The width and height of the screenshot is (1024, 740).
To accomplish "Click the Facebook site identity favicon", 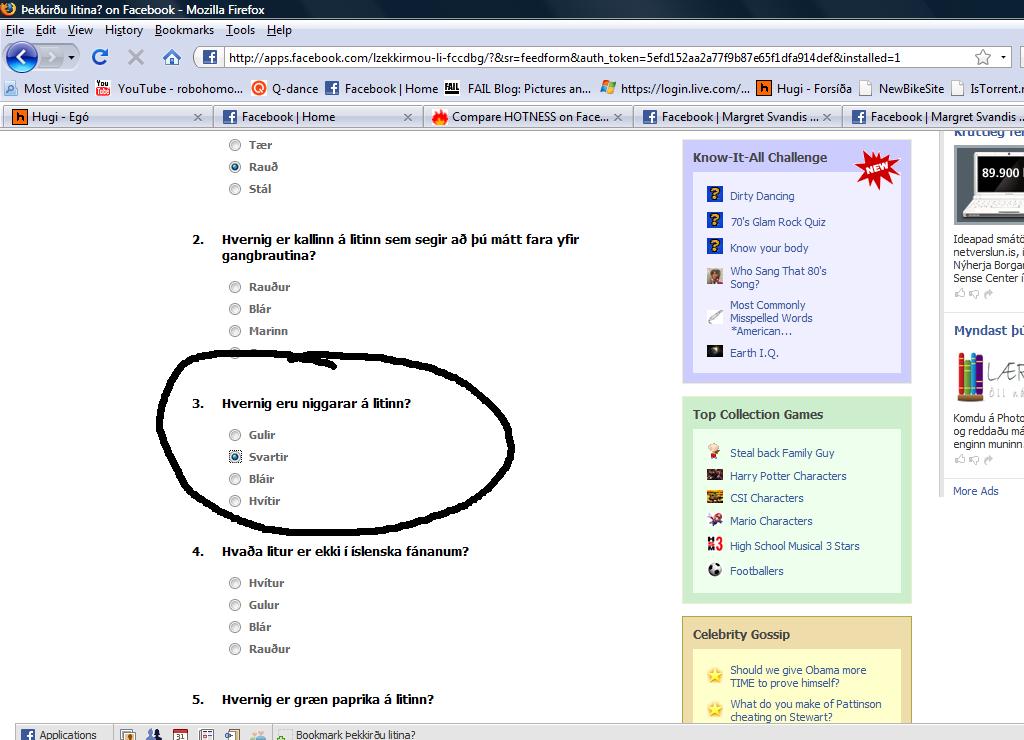I will 209,57.
